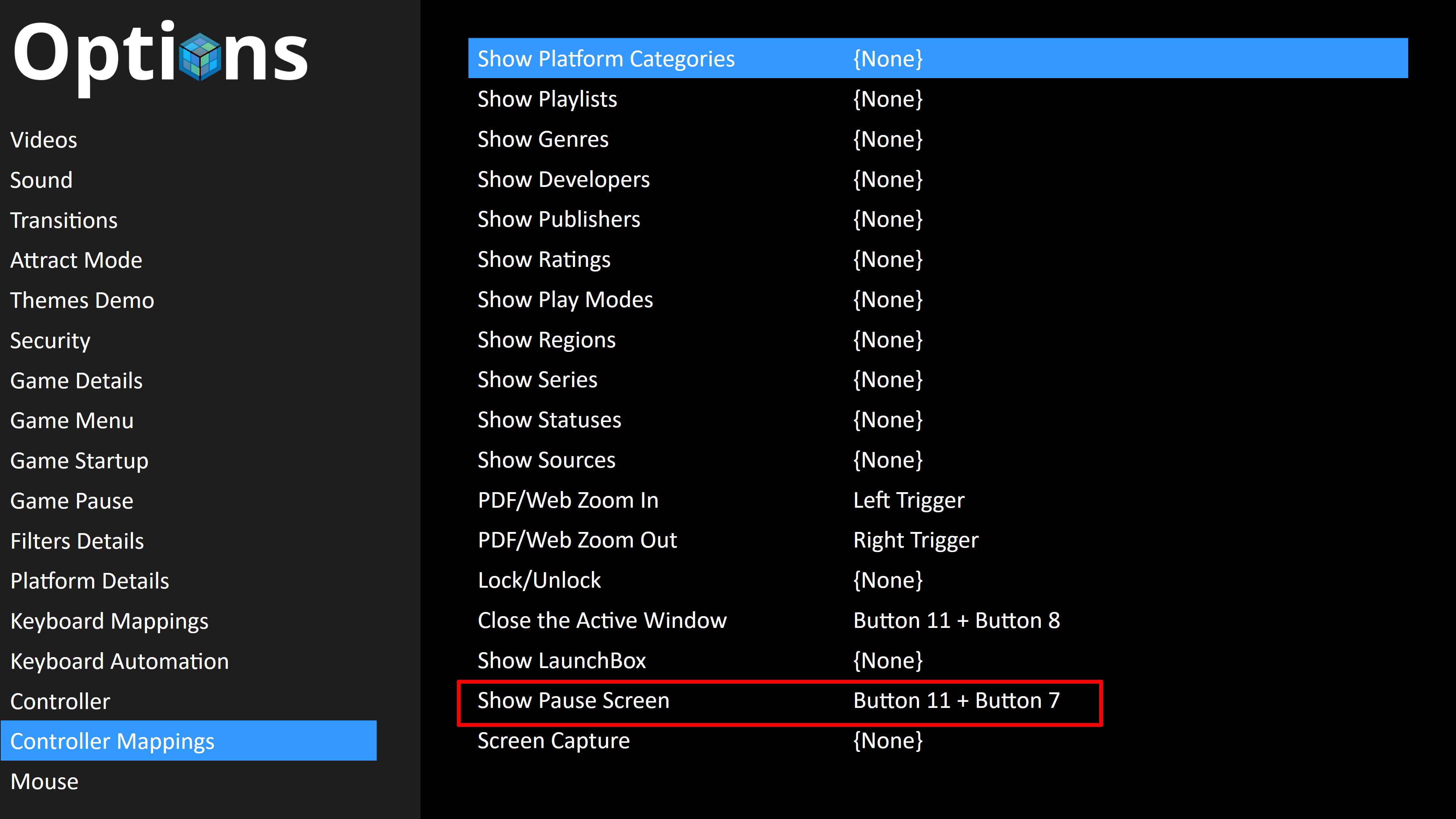Click {None} value beside Show LaunchBox

(888, 661)
